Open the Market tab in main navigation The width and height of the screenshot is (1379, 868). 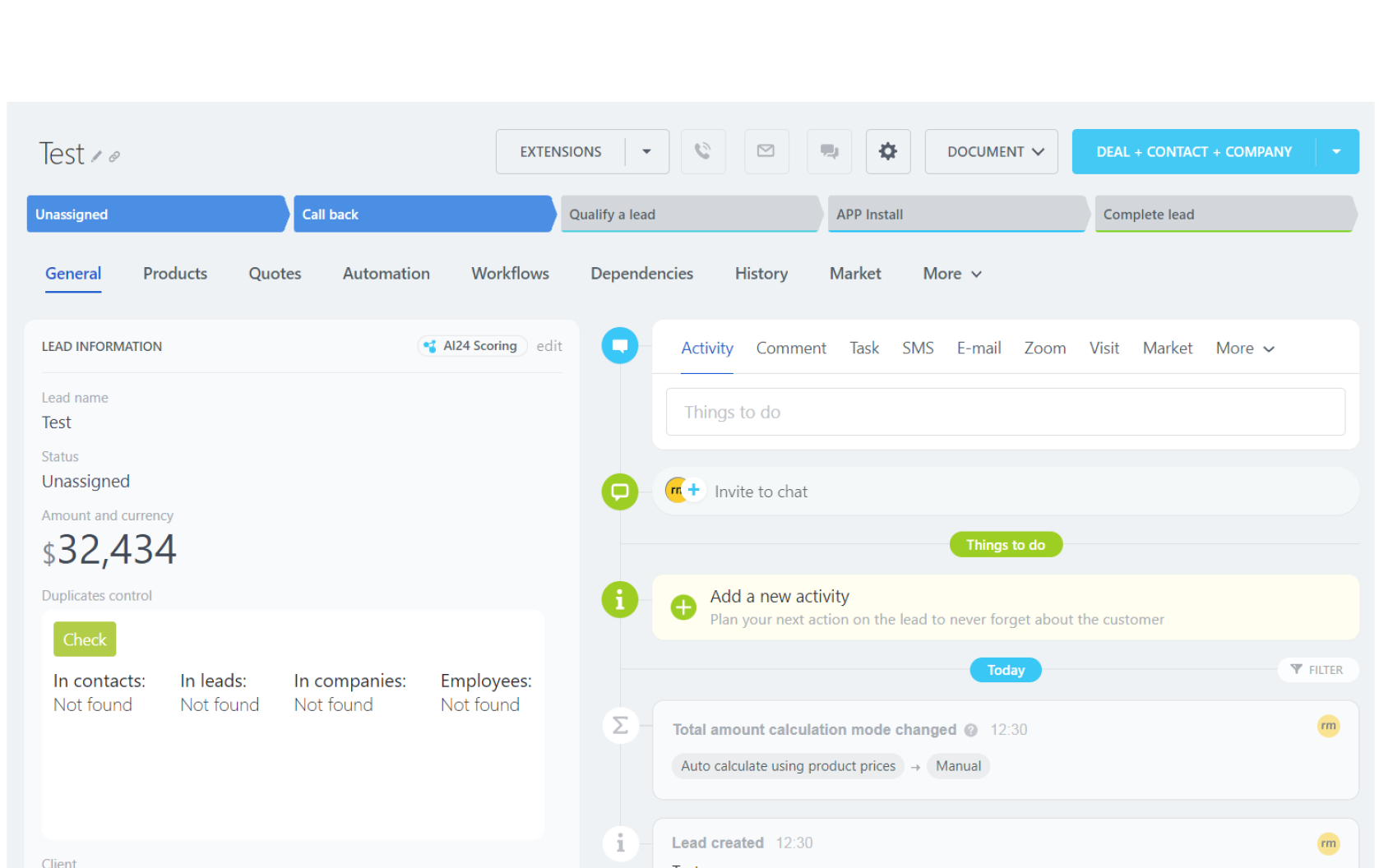click(855, 274)
